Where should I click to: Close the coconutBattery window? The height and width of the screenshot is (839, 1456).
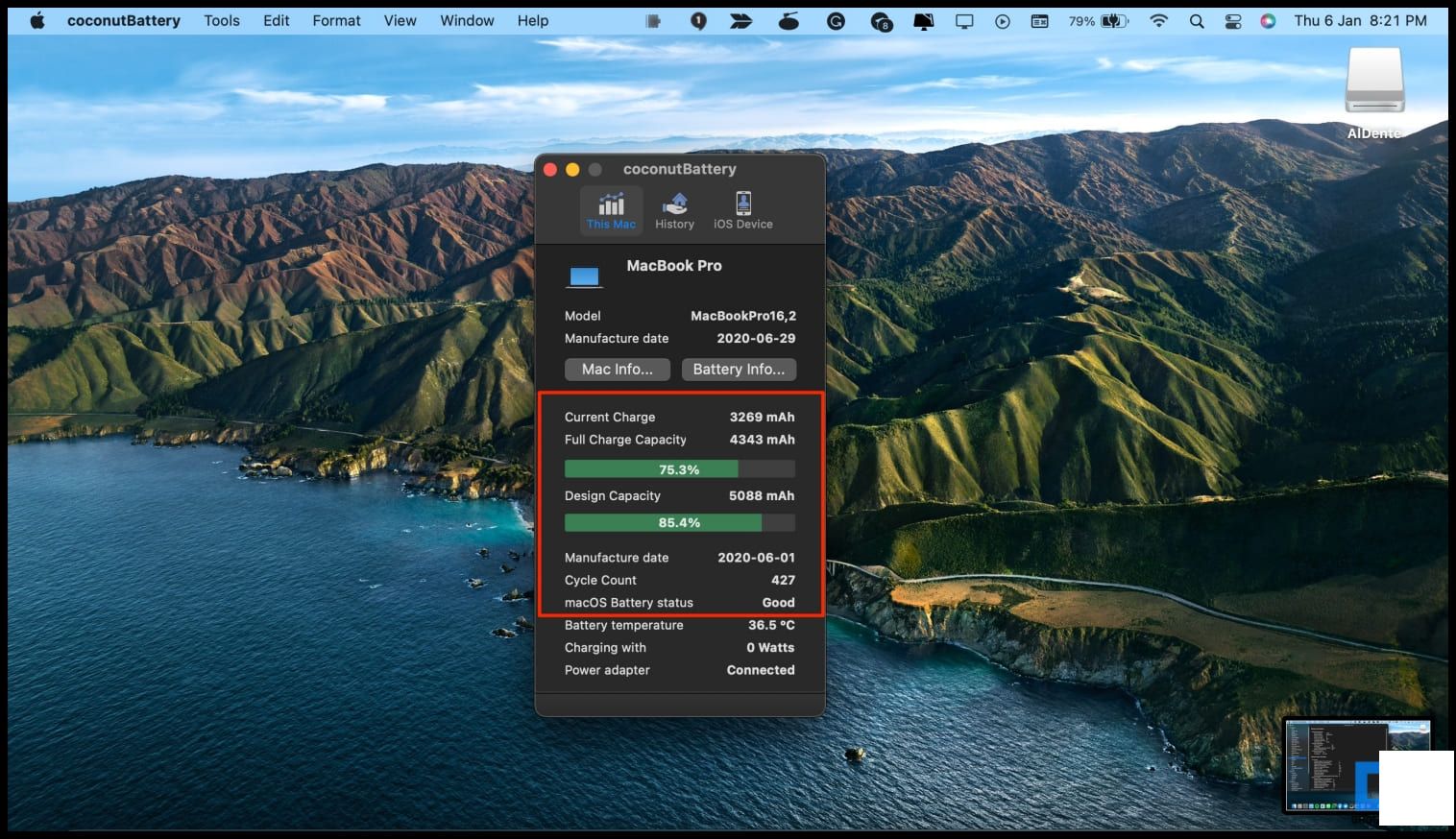click(x=550, y=169)
